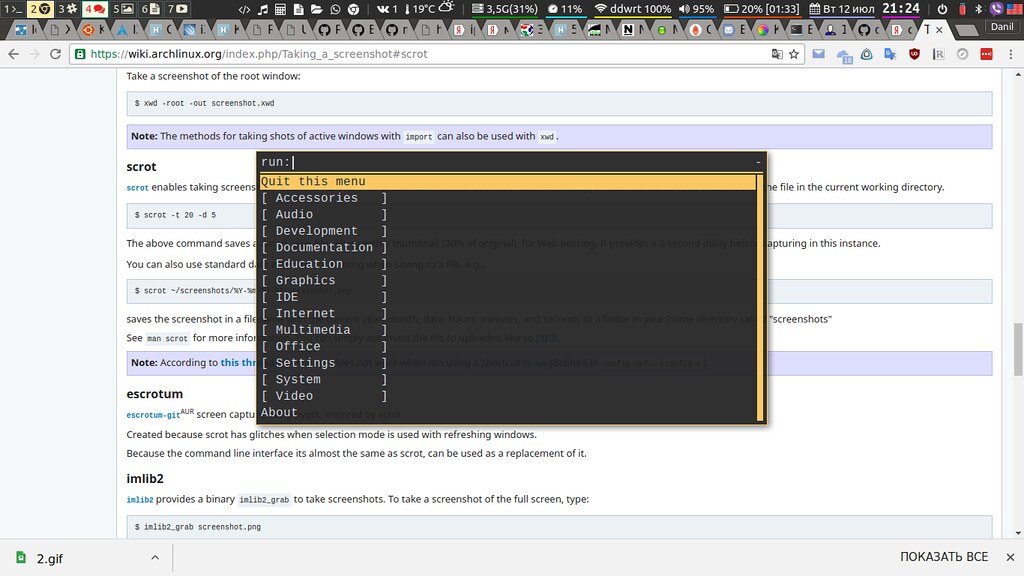Open Chrome's three-dot menu

[x=1010, y=54]
